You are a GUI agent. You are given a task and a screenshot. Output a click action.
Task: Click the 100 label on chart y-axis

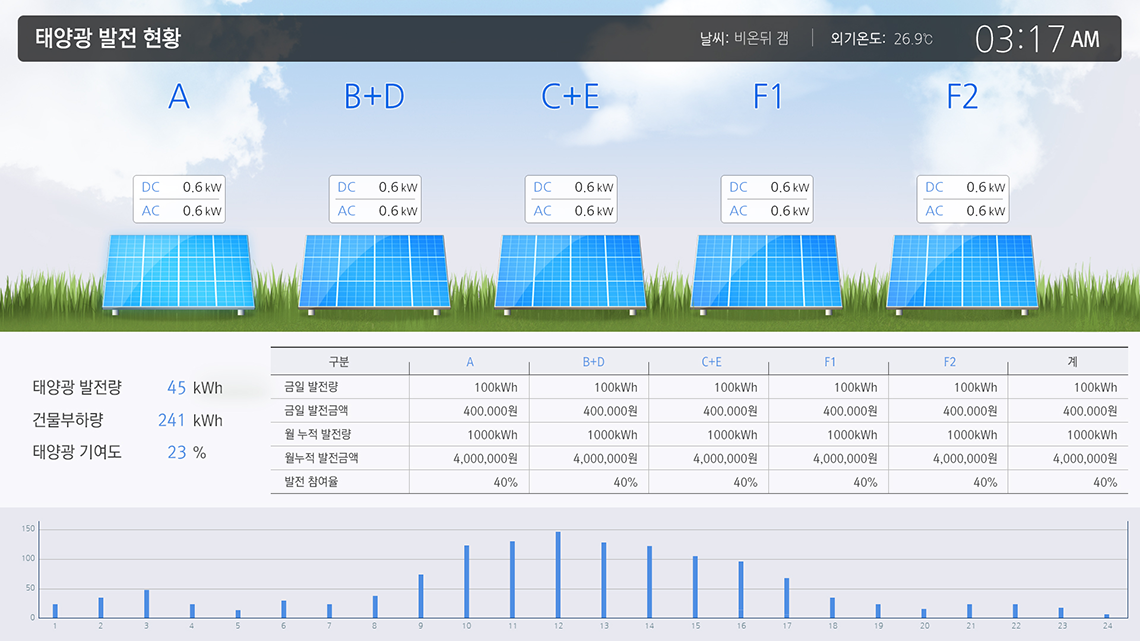pos(28,558)
